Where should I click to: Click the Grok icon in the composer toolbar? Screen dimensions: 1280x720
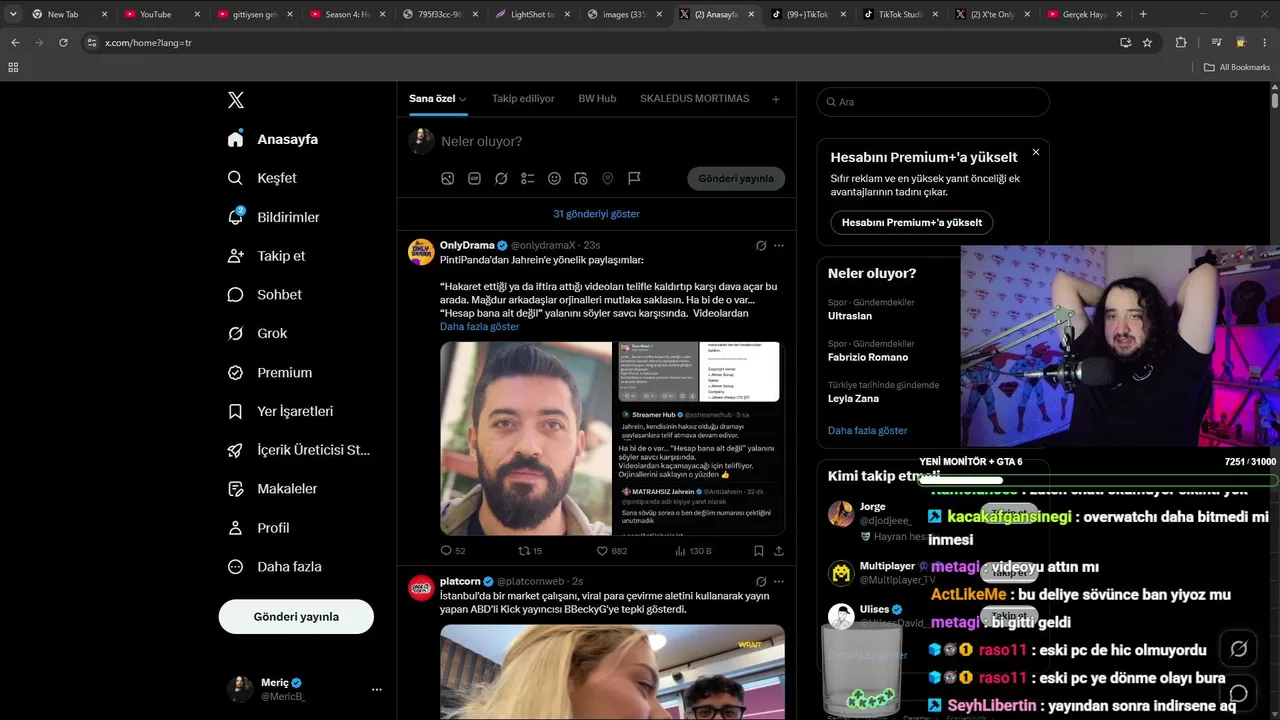tap(501, 178)
